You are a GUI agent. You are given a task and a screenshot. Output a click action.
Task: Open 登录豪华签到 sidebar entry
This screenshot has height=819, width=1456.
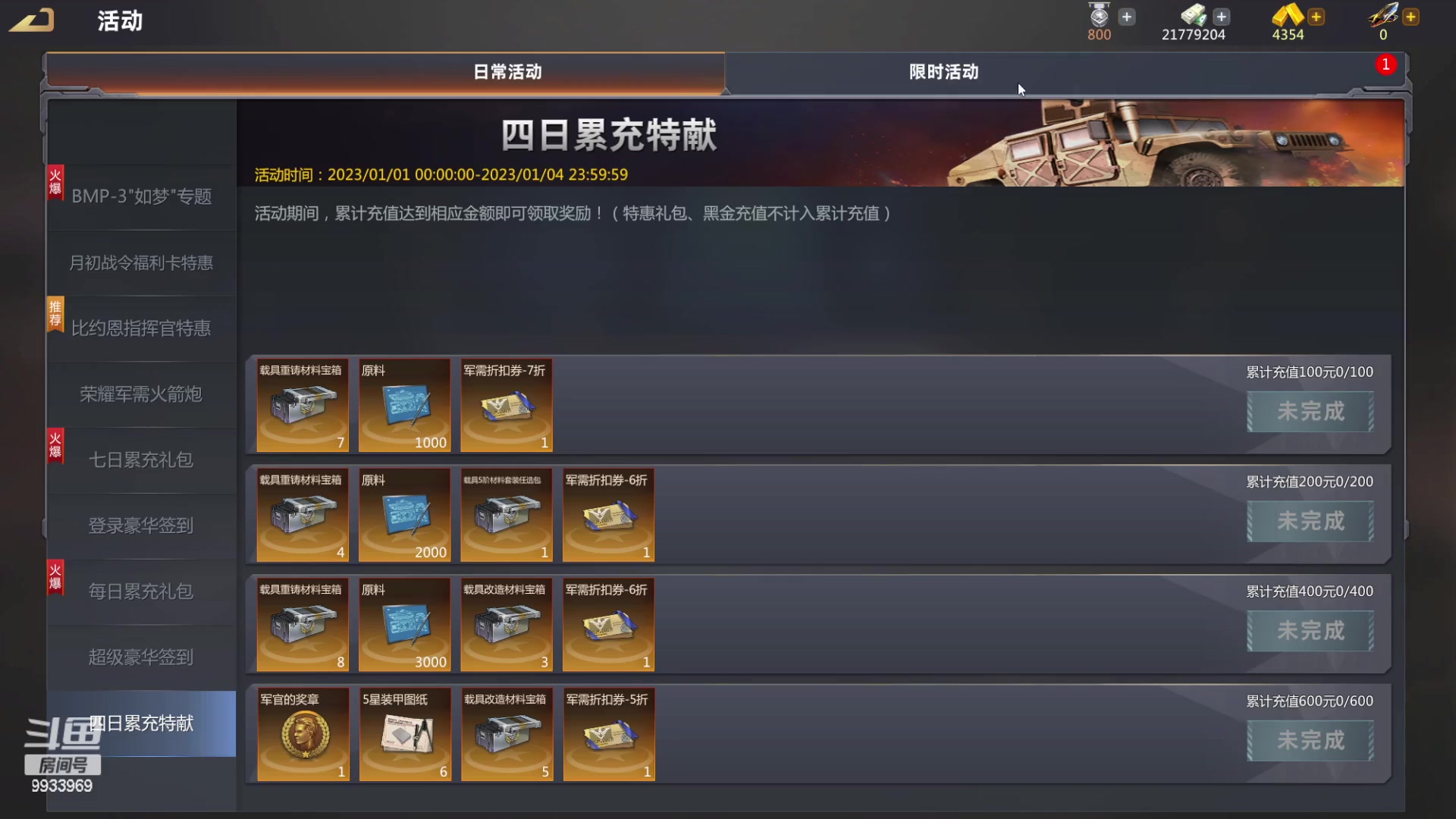141,526
